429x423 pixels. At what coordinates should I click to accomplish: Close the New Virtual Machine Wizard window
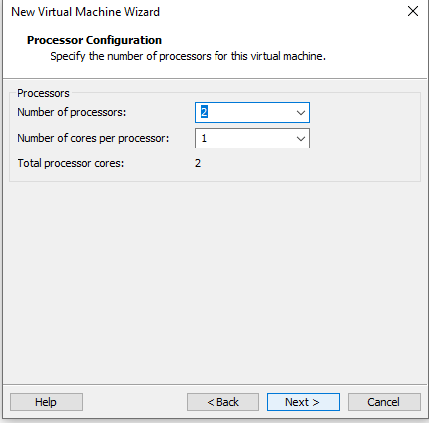[x=413, y=11]
